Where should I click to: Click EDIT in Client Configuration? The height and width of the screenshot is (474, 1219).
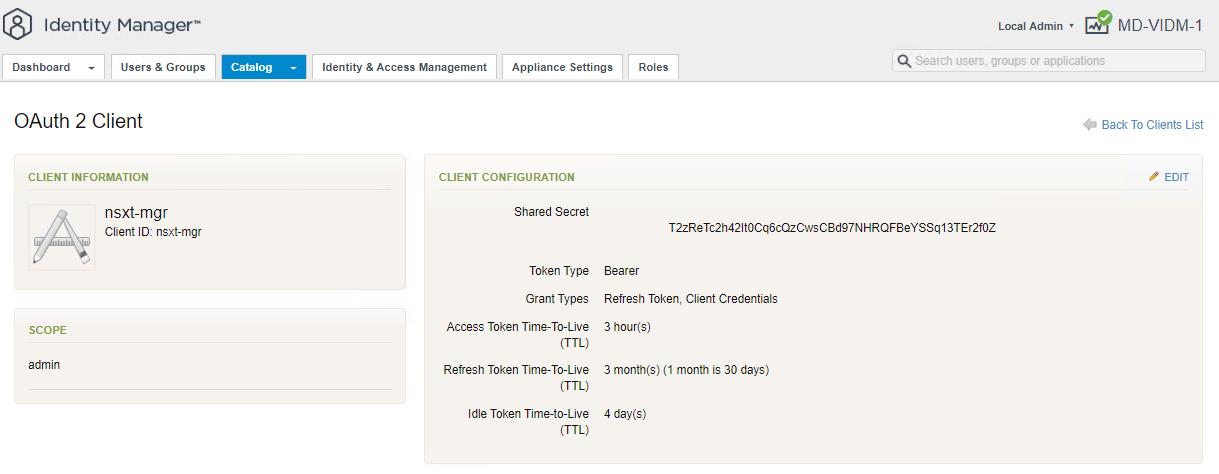pyautogui.click(x=1176, y=177)
